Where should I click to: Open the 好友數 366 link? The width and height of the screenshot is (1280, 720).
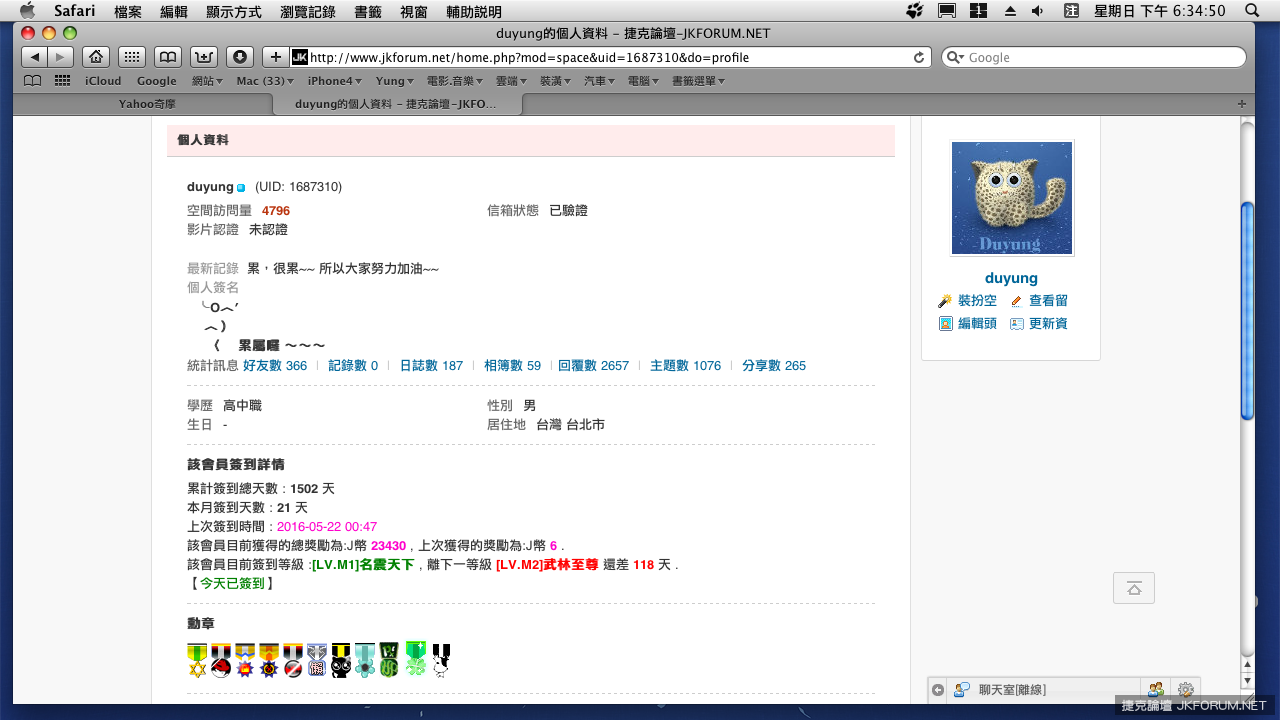(275, 366)
